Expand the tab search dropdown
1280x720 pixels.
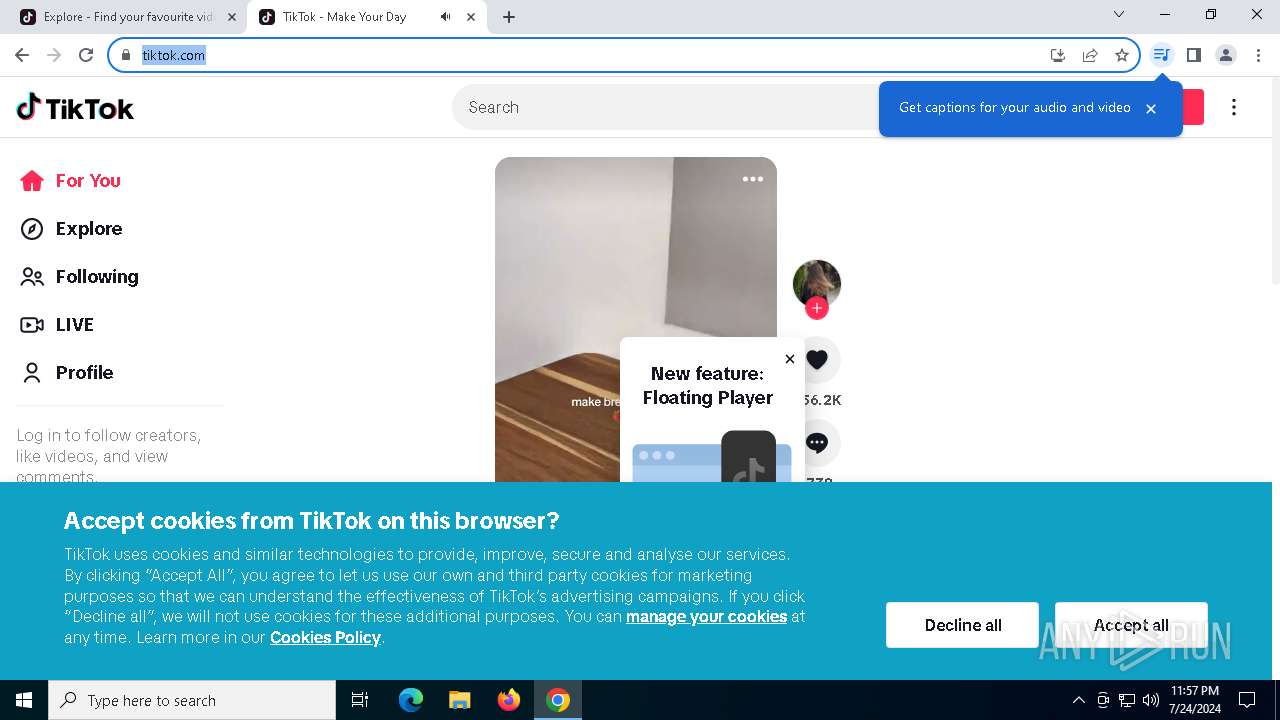[x=1119, y=14]
